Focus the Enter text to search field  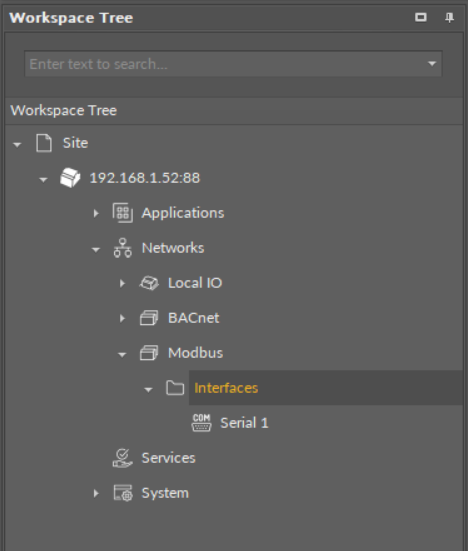[x=233, y=64]
